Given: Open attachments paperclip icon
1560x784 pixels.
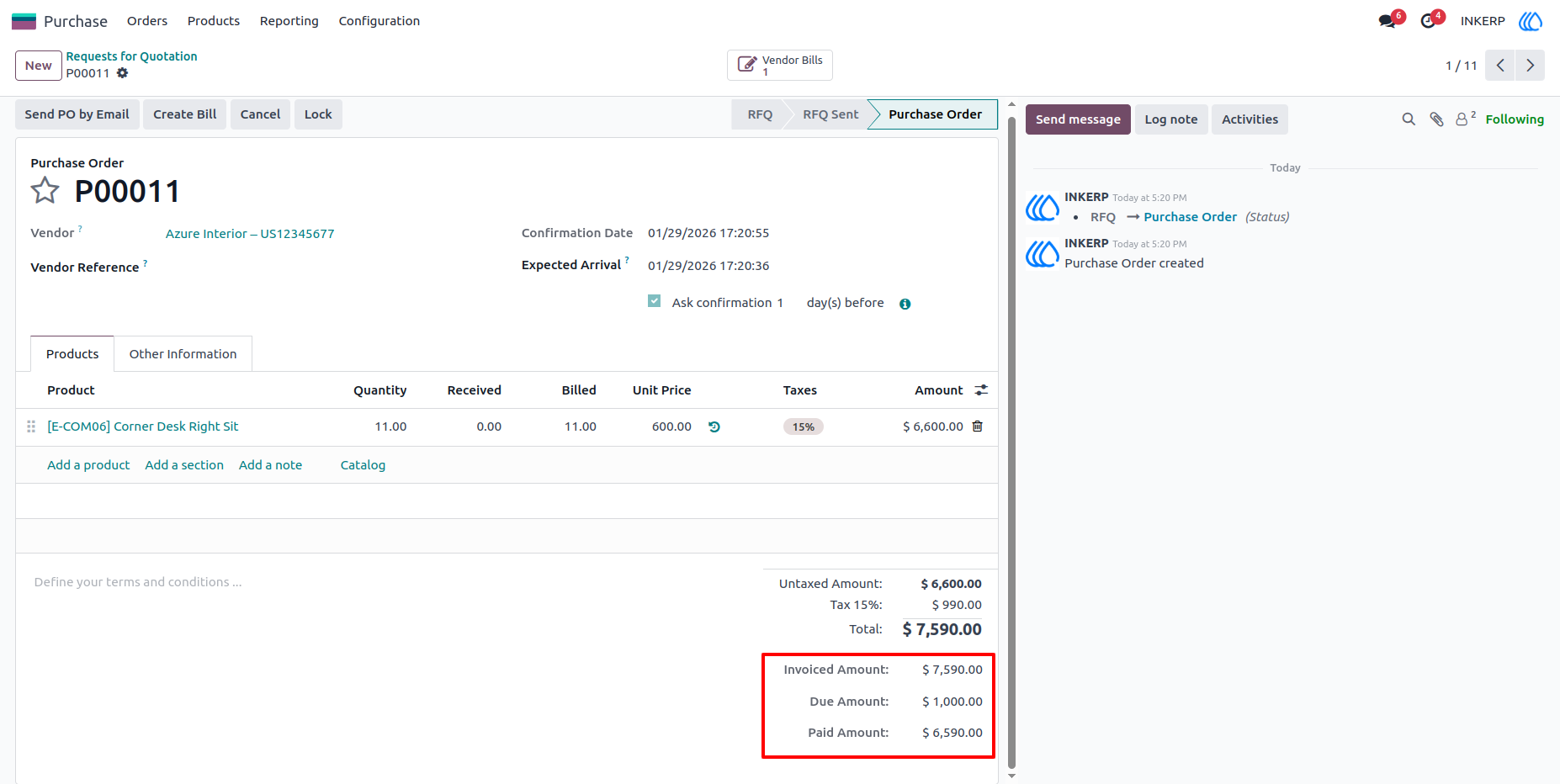Looking at the screenshot, I should coord(1436,119).
